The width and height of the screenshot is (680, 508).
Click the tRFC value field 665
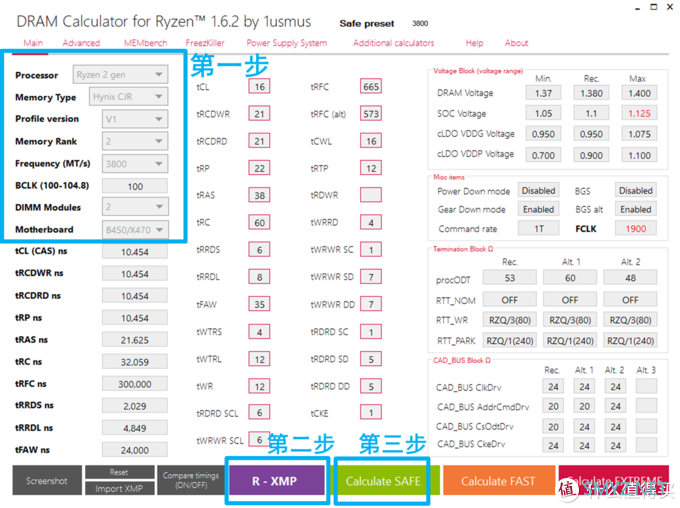371,86
